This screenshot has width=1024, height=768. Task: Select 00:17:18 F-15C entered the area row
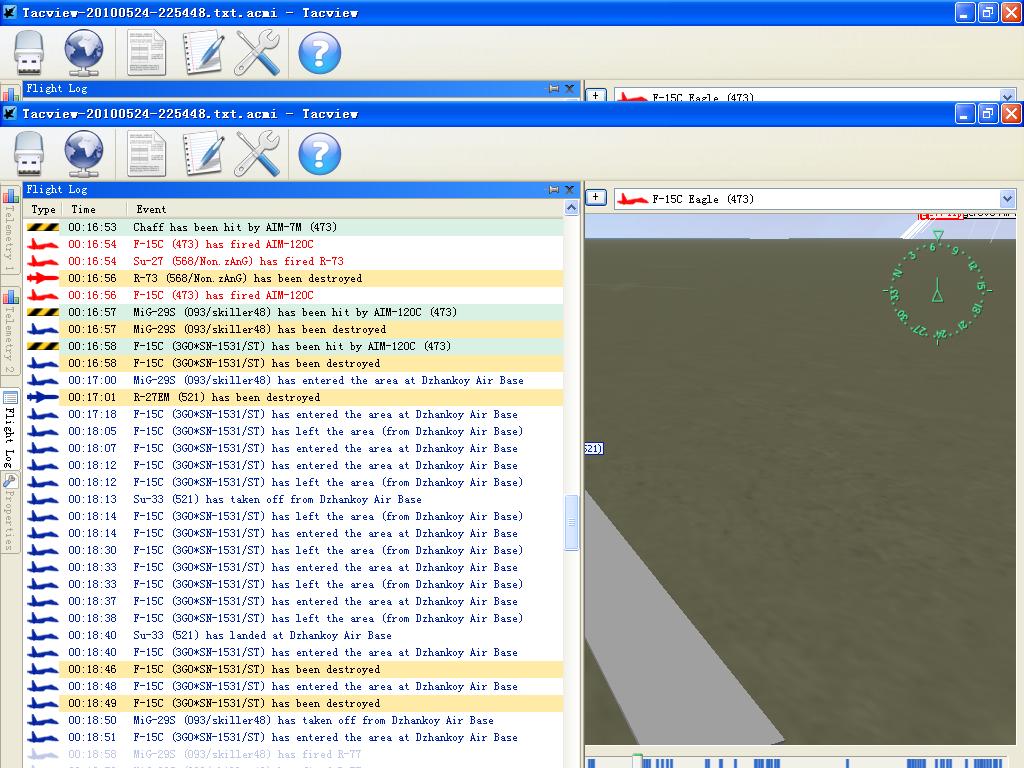pos(294,414)
